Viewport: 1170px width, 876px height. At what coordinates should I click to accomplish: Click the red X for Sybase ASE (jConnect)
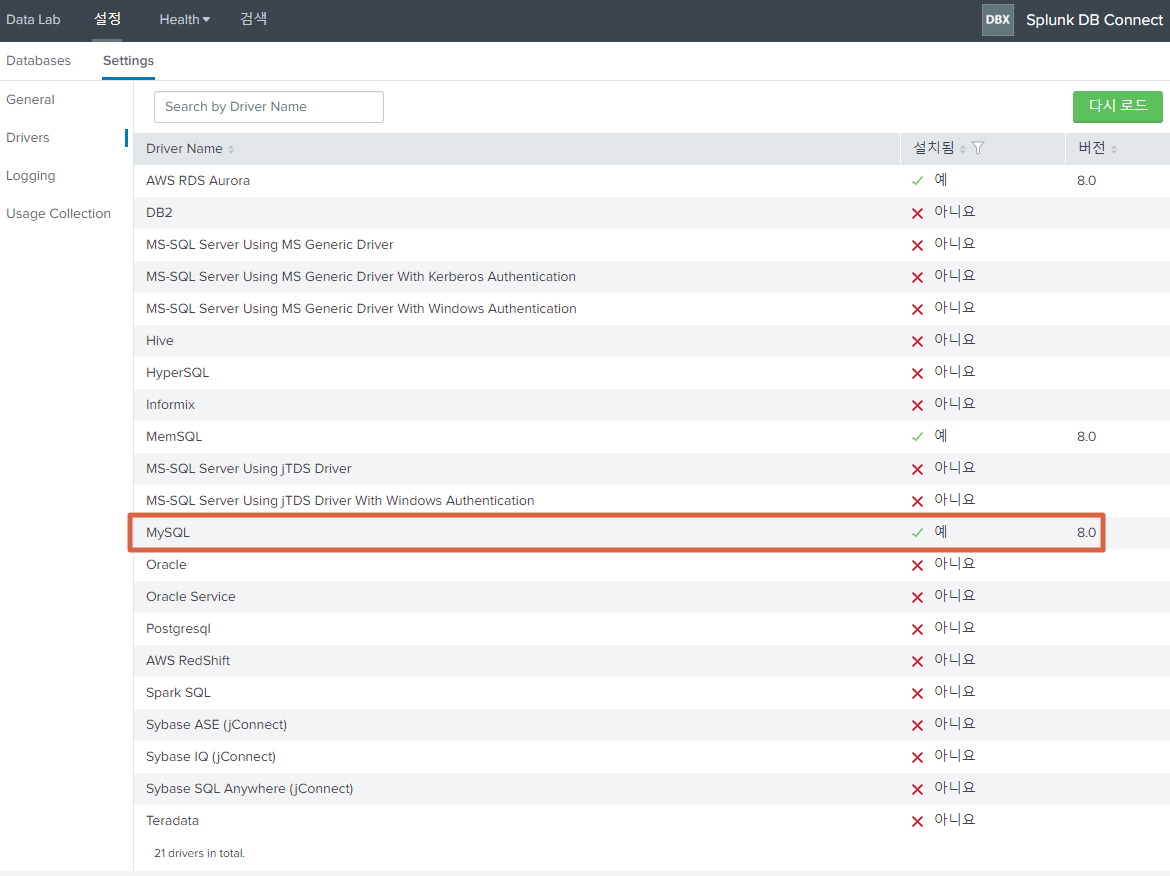pyautogui.click(x=918, y=725)
